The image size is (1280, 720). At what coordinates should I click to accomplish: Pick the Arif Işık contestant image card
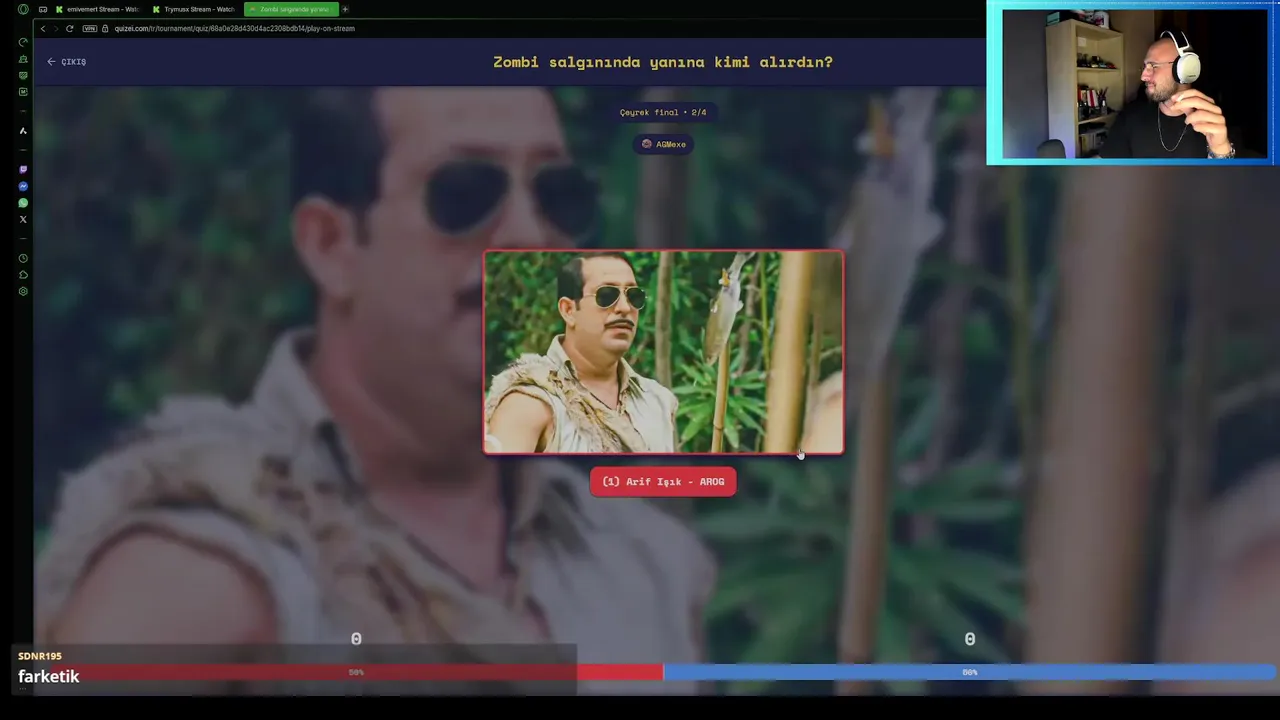click(664, 352)
